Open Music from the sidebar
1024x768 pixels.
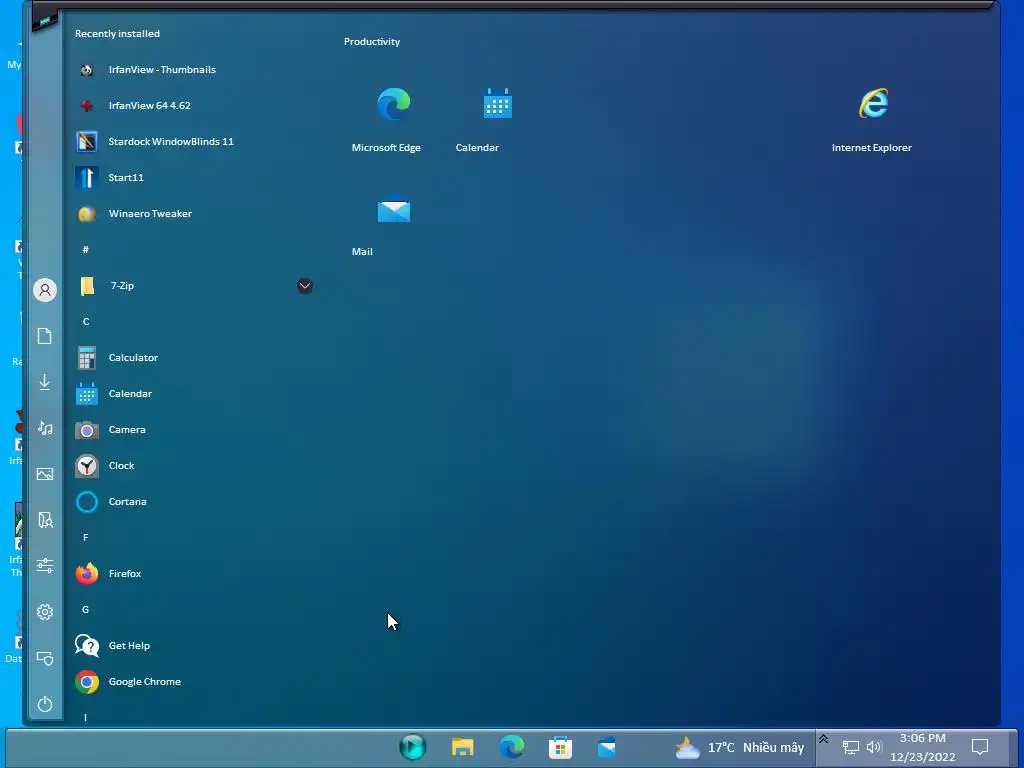pyautogui.click(x=45, y=428)
